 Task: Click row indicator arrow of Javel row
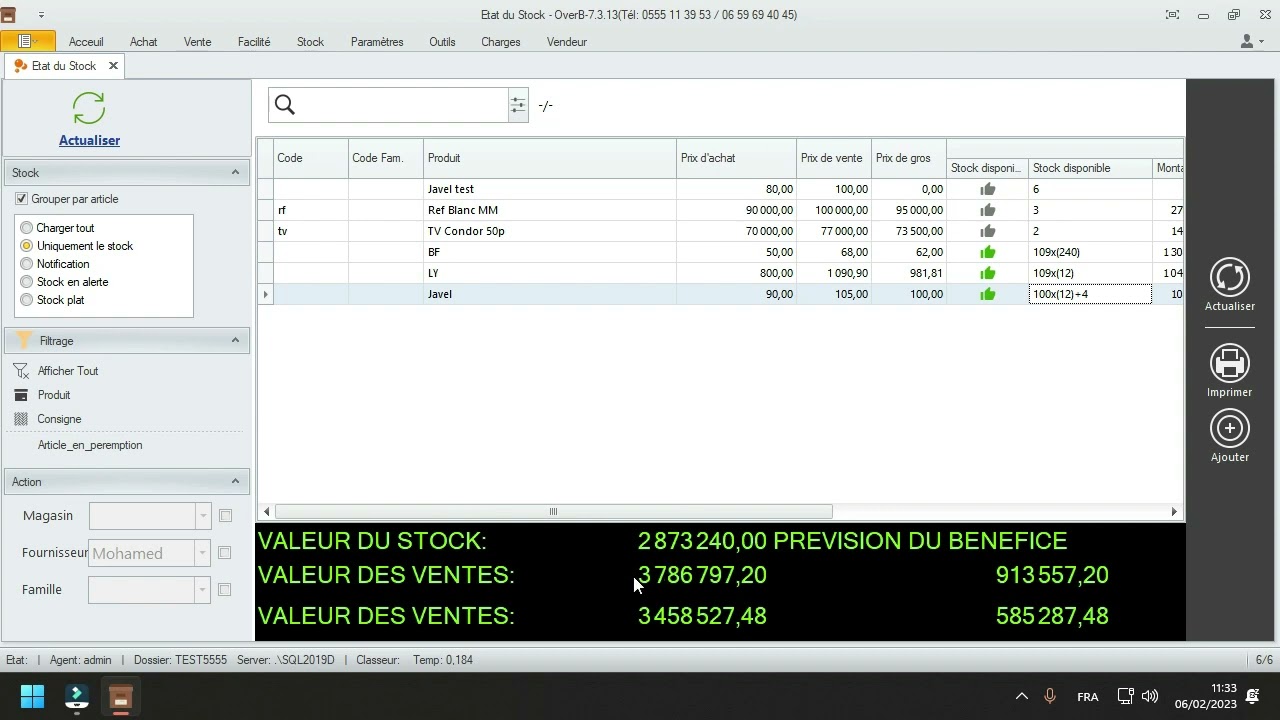pyautogui.click(x=265, y=294)
